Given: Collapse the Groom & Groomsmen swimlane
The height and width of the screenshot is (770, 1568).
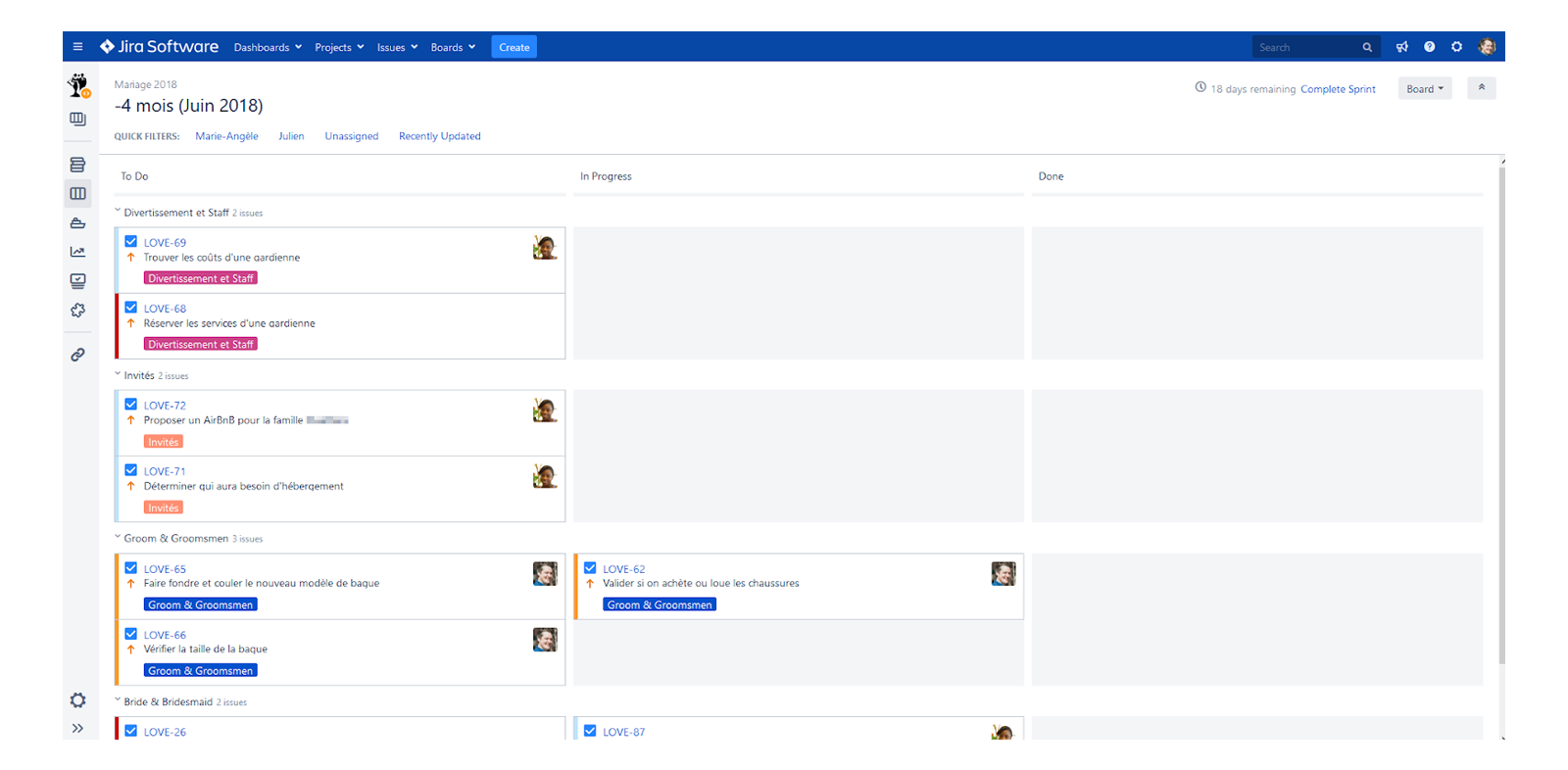Looking at the screenshot, I should click(x=119, y=537).
